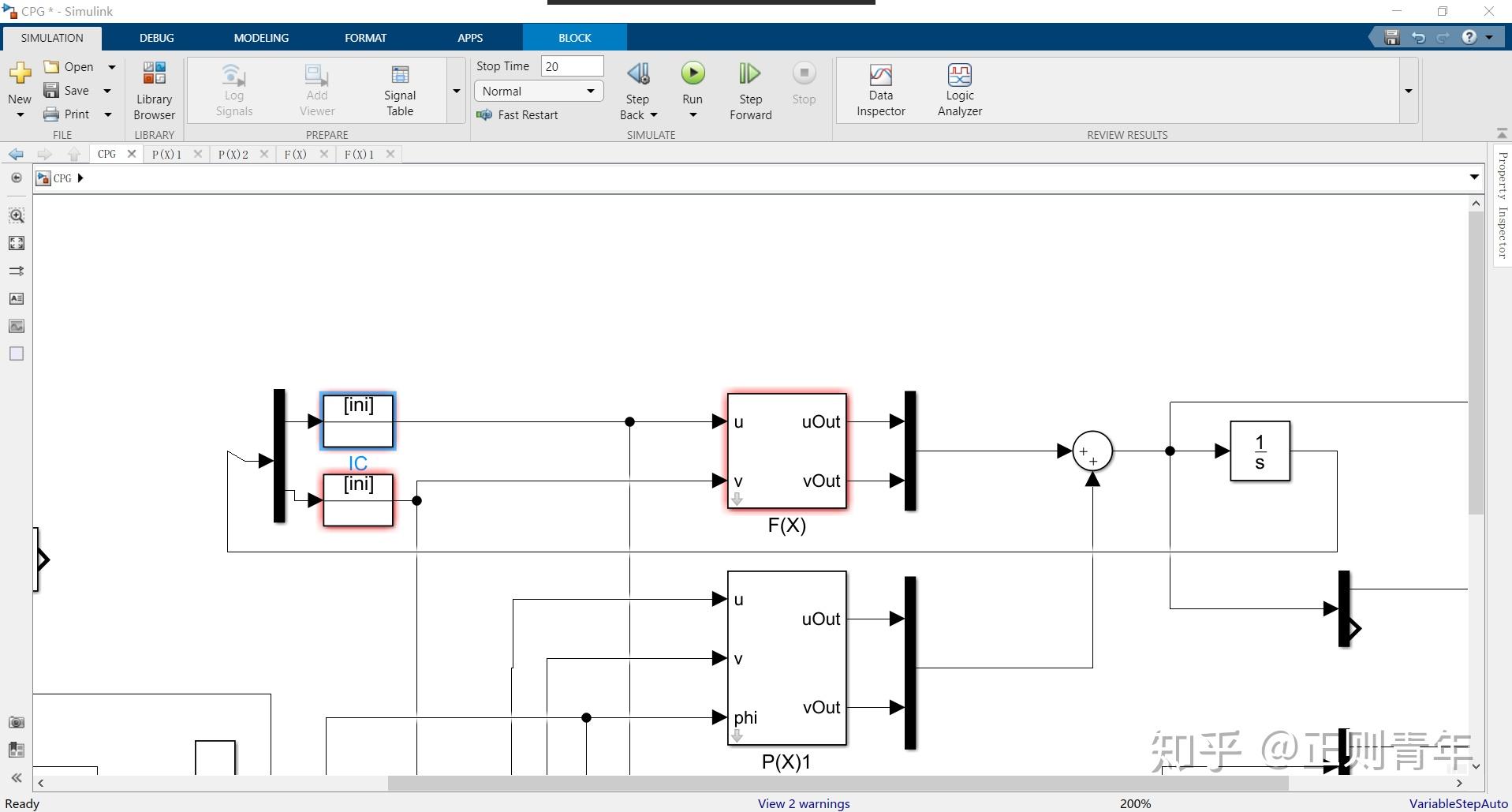Open the BLOCK ribbon tab
The height and width of the screenshot is (812, 1512).
point(575,38)
